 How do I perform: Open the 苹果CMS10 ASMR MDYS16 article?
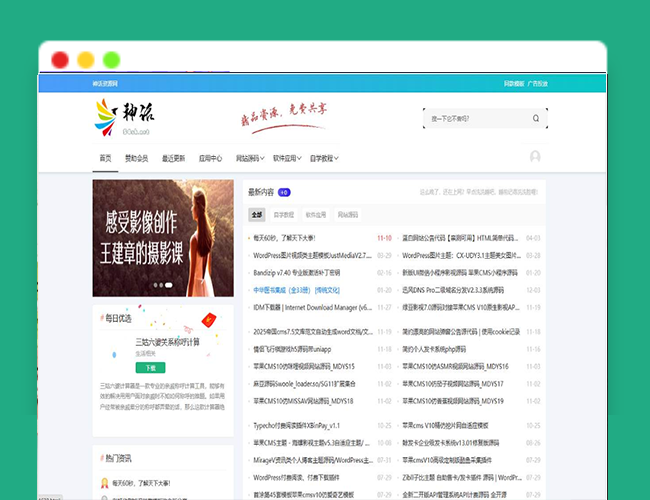[455, 367]
